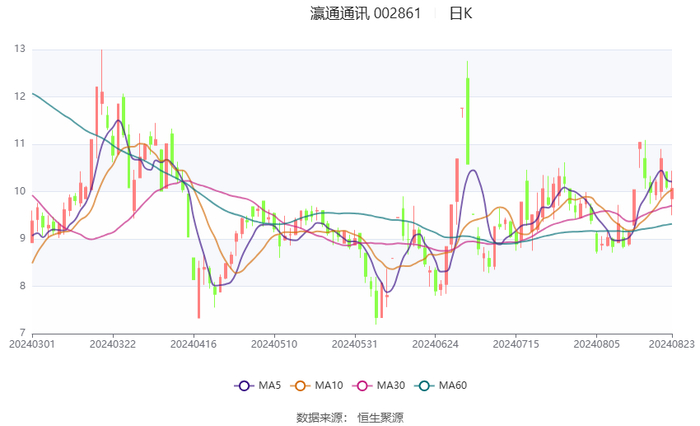Image resolution: width=700 pixels, height=426 pixels.
Task: Toggle the MA5 legend series
Action: [x=258, y=385]
